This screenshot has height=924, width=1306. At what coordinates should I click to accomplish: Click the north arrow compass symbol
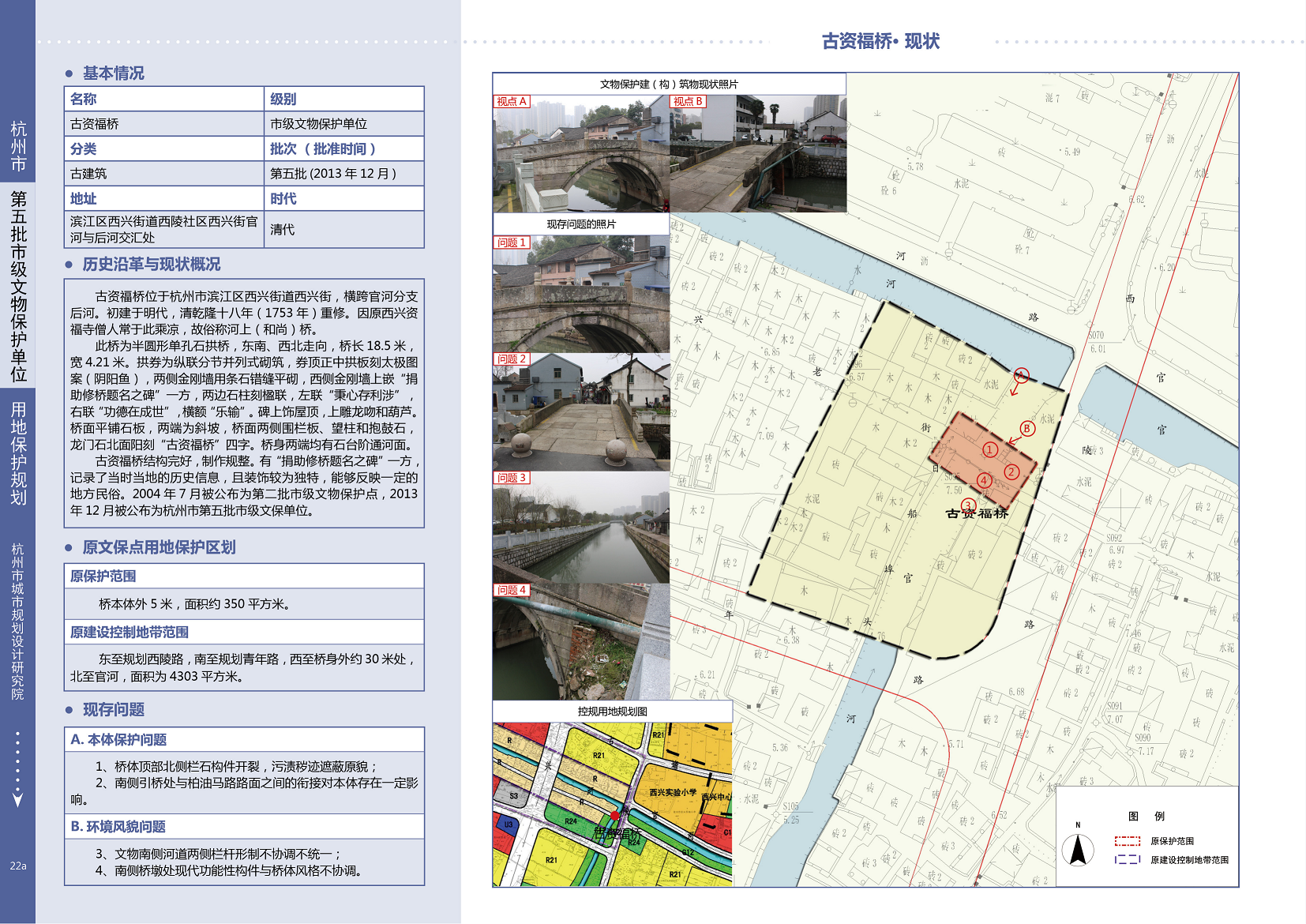click(x=1077, y=850)
